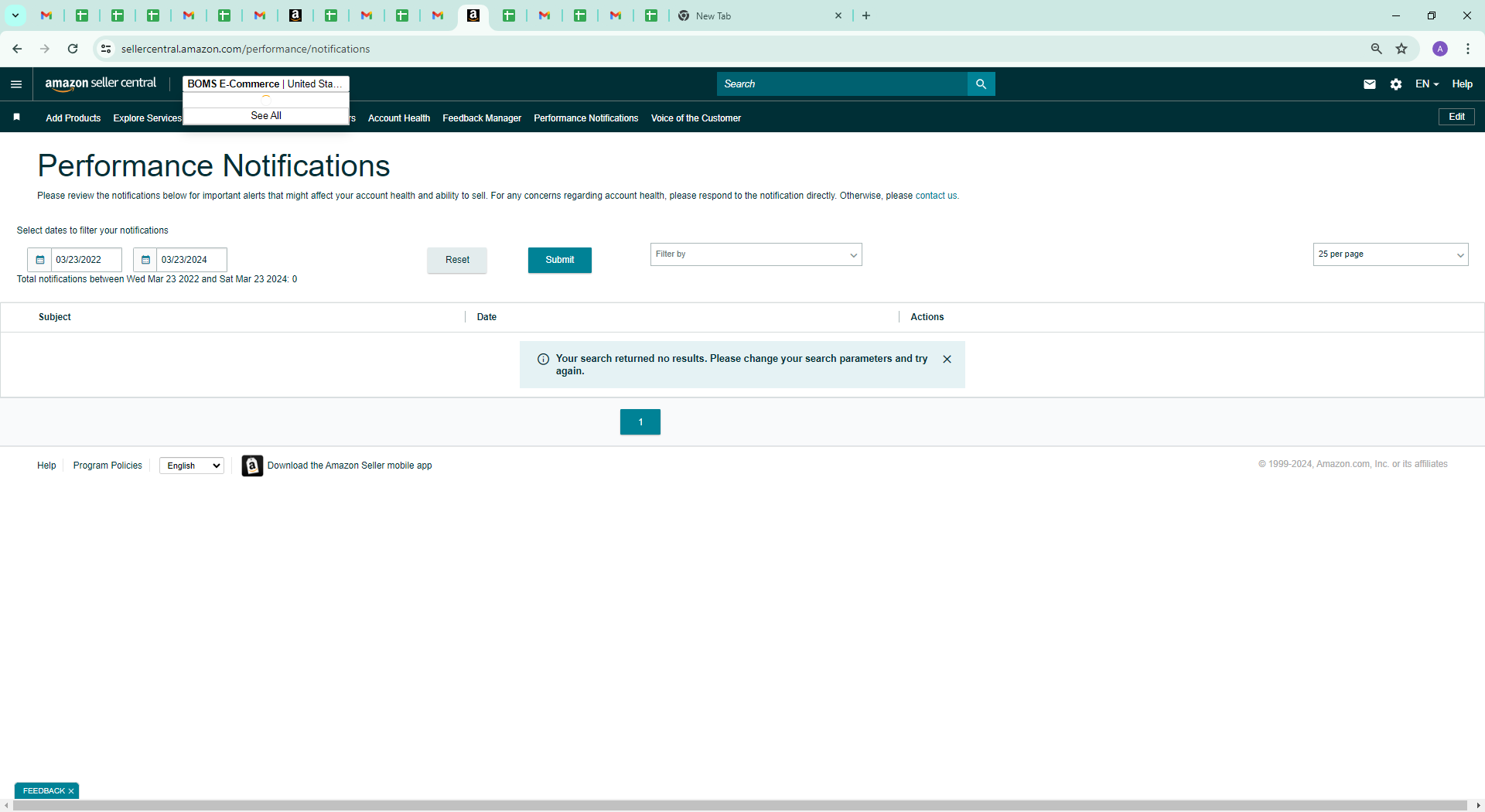This screenshot has height=812, width=1485.
Task: Open the EN language dropdown
Action: point(1426,84)
